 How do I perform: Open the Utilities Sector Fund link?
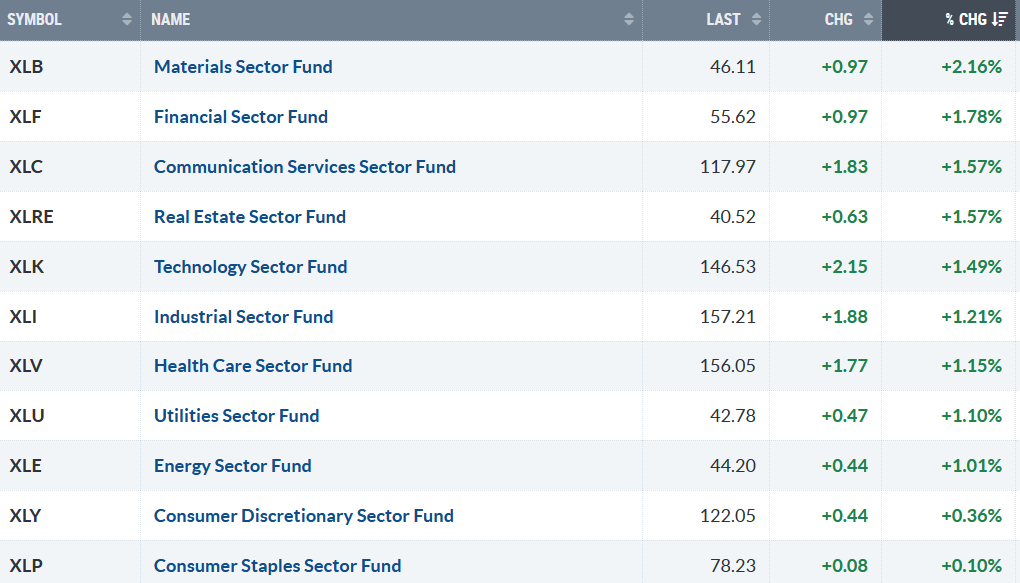237,416
